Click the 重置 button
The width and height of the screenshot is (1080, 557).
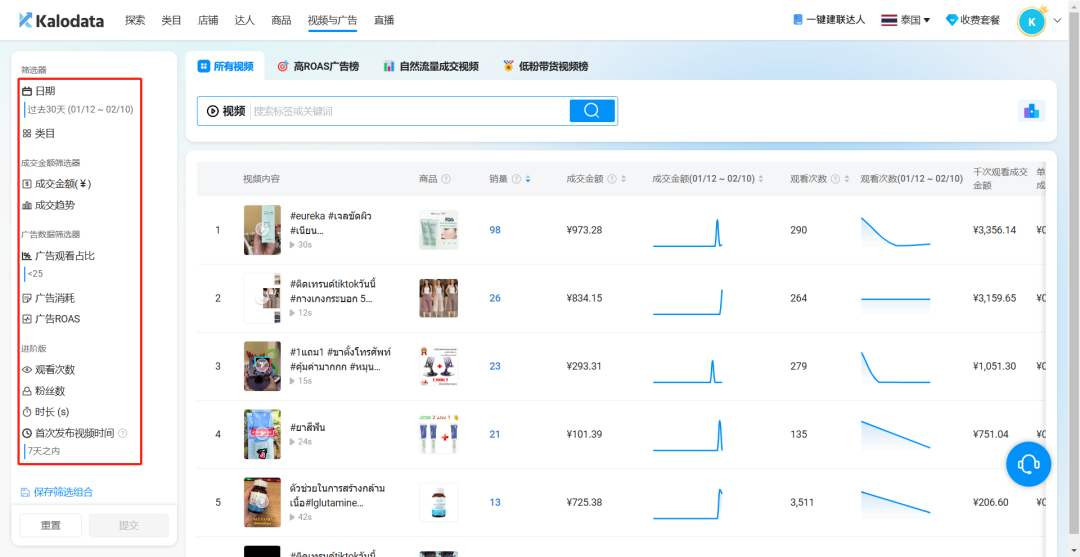click(50, 525)
